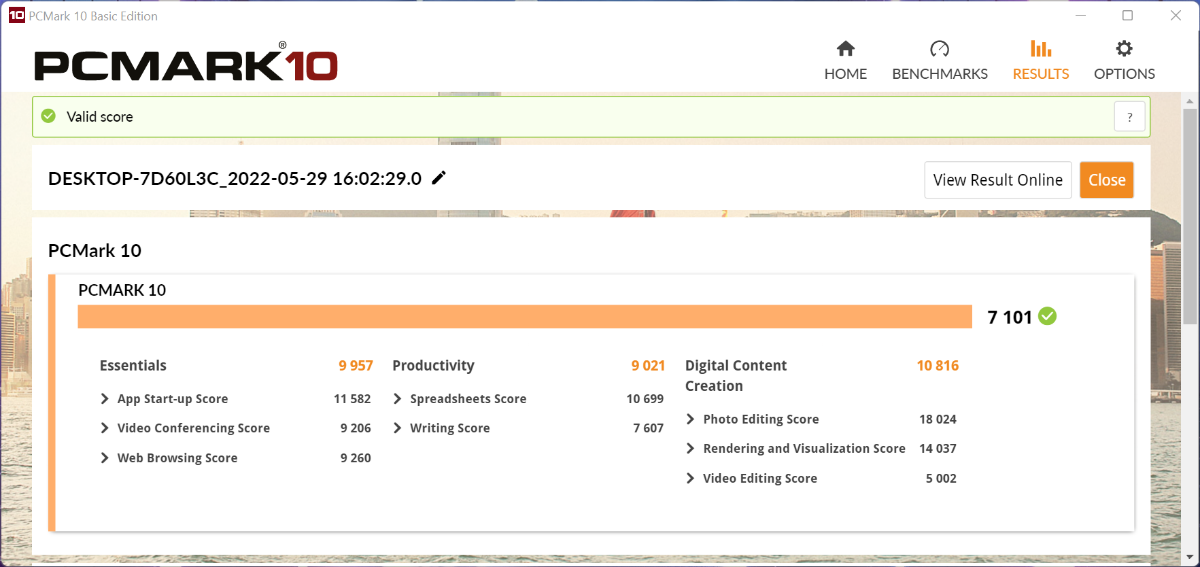Expand the Video Editing Score row
The image size is (1200, 567).
[691, 479]
